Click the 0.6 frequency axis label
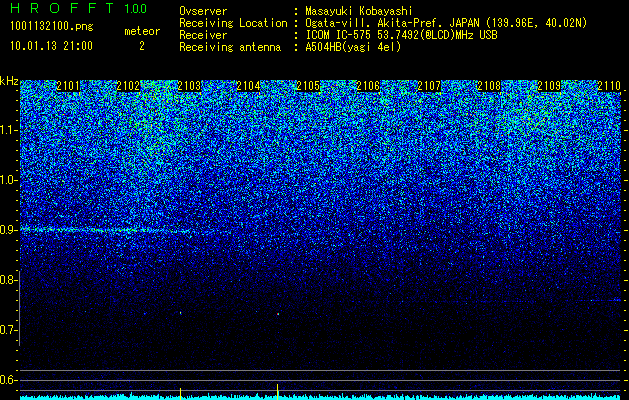This screenshot has height=400, width=629. (8, 380)
